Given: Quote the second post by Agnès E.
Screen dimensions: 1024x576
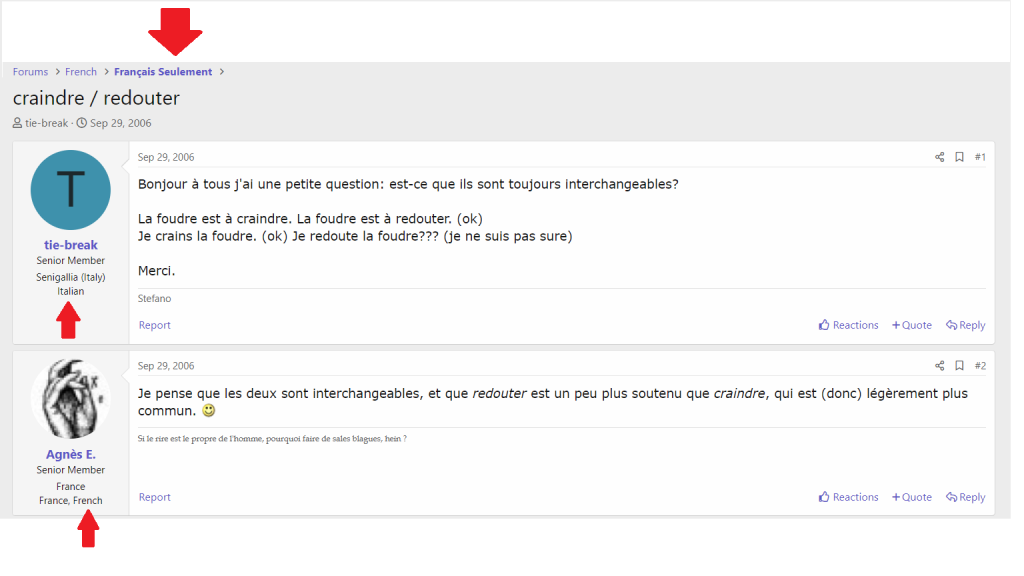Looking at the screenshot, I should click(912, 497).
